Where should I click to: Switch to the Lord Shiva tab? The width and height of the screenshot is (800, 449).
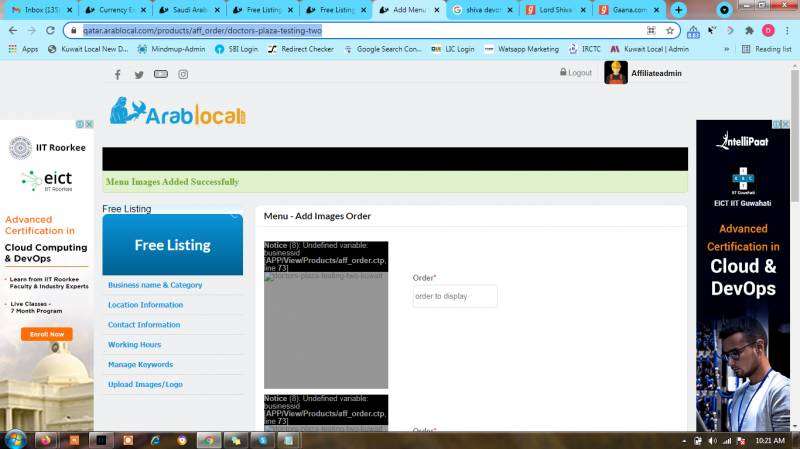[555, 10]
